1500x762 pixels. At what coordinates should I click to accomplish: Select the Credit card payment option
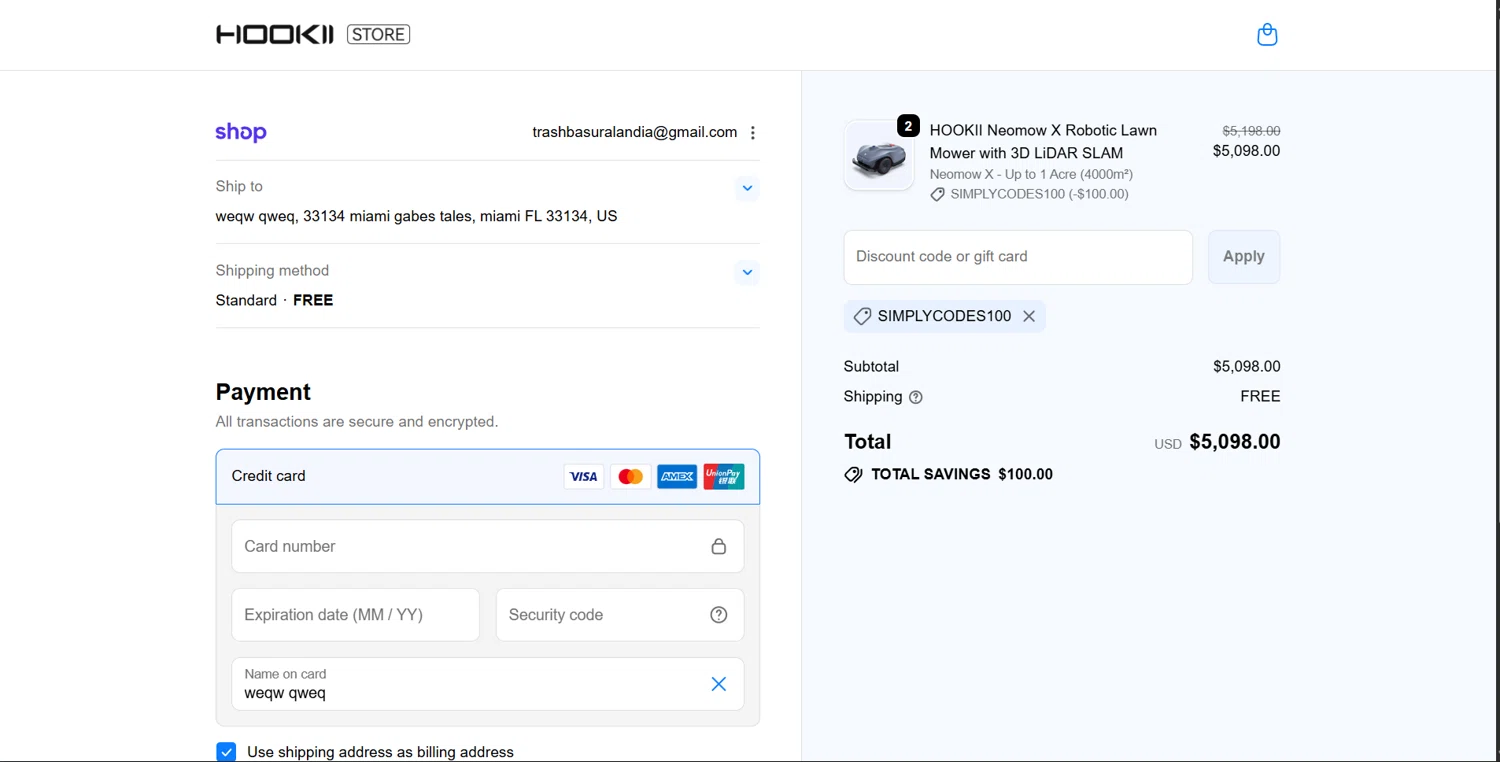pos(488,476)
